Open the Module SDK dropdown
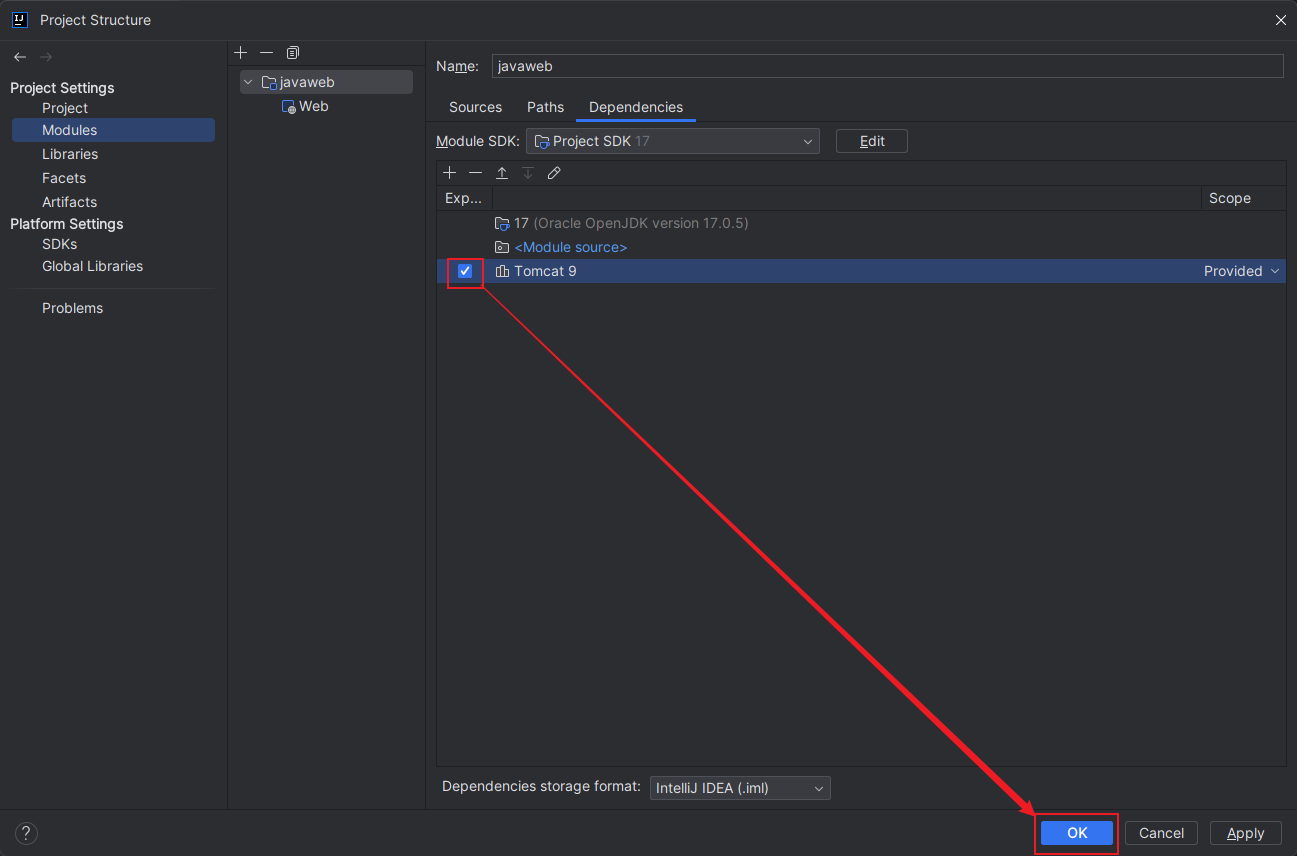Screen dimensions: 1297x856 pyautogui.click(x=673, y=141)
